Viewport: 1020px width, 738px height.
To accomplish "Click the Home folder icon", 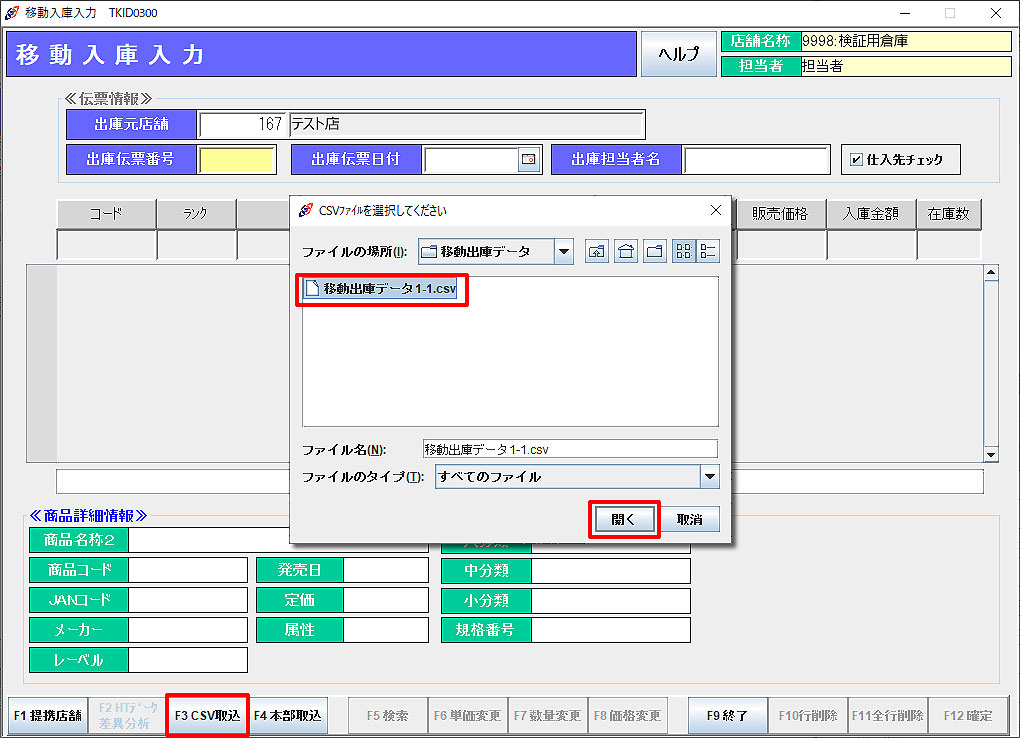I will click(626, 252).
